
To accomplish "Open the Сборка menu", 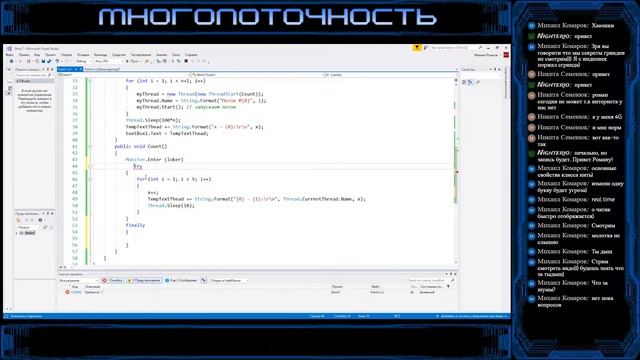I will click(x=67, y=55).
